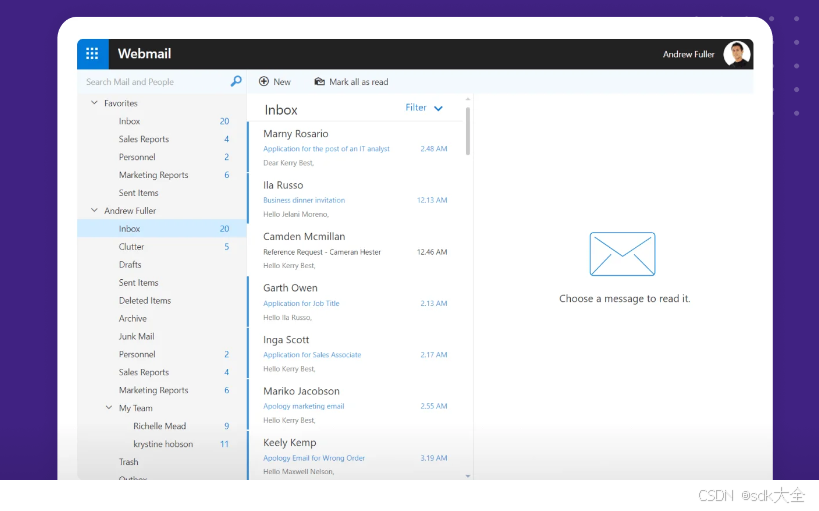Click the search magnifier icon
The height and width of the screenshot is (511, 819).
click(236, 81)
